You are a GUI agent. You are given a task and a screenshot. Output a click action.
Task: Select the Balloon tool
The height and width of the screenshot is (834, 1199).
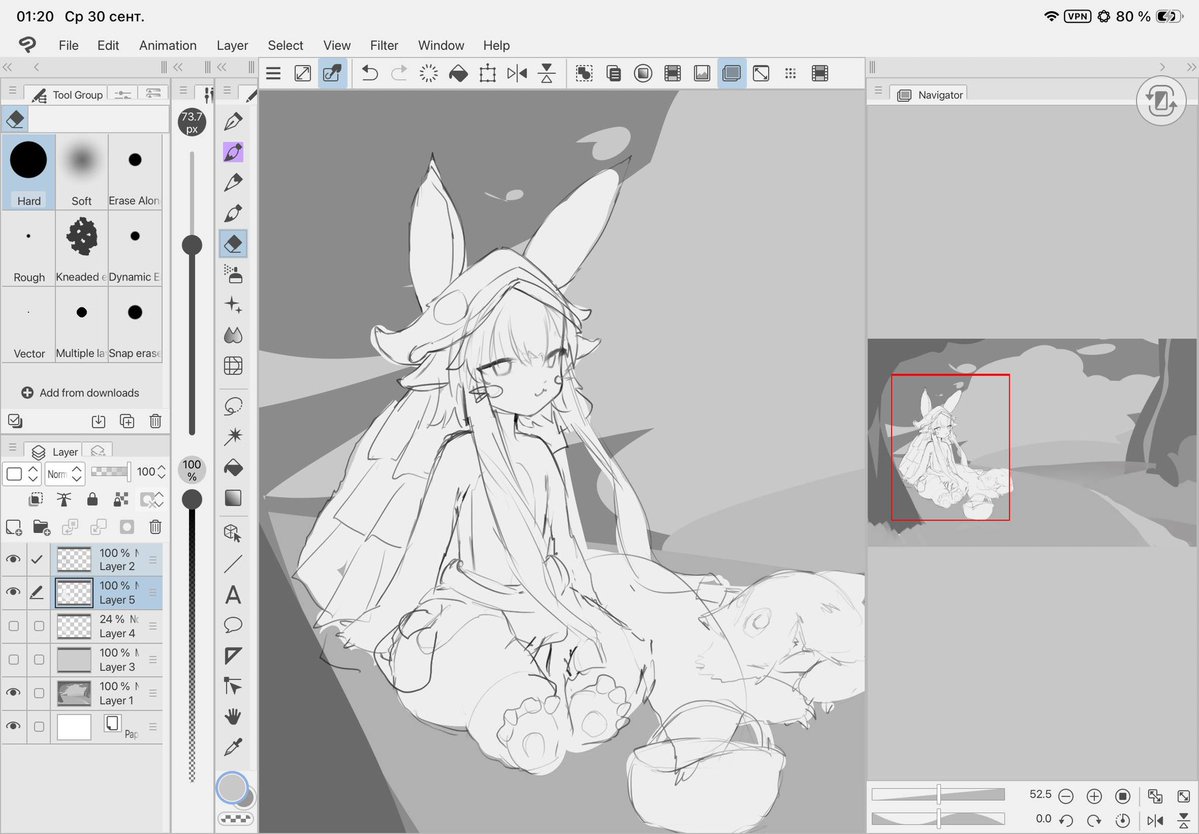233,625
